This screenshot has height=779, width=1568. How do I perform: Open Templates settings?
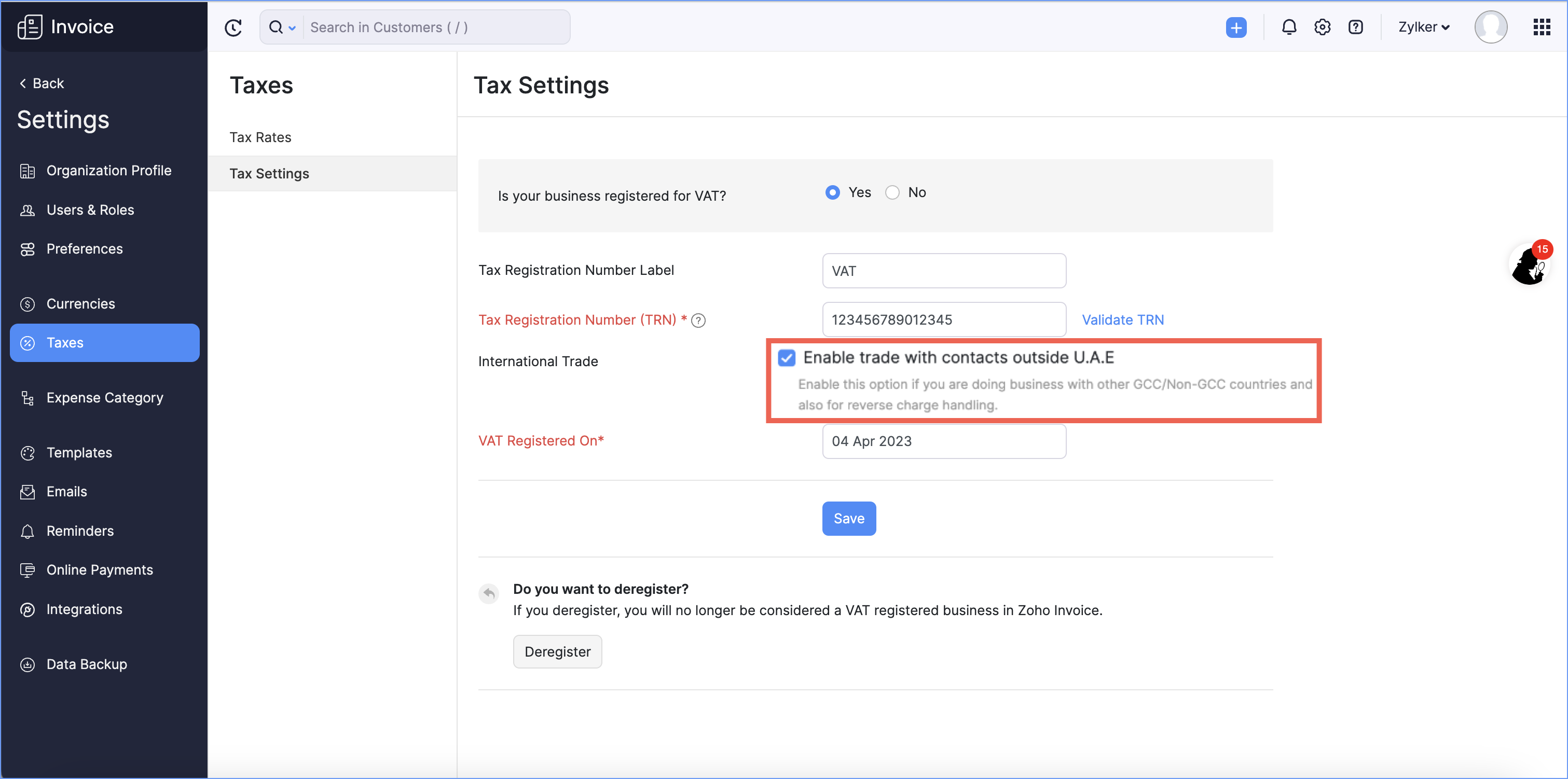(105, 453)
